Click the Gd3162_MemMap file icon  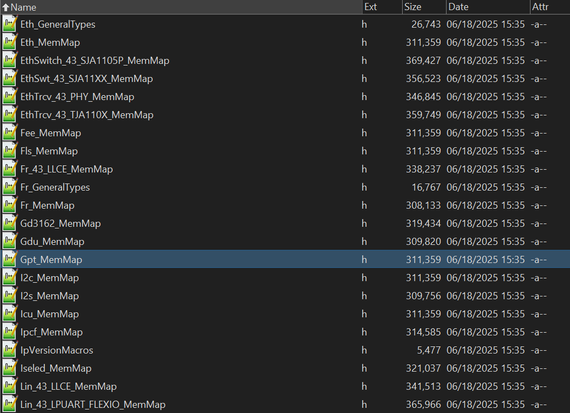[9, 224]
